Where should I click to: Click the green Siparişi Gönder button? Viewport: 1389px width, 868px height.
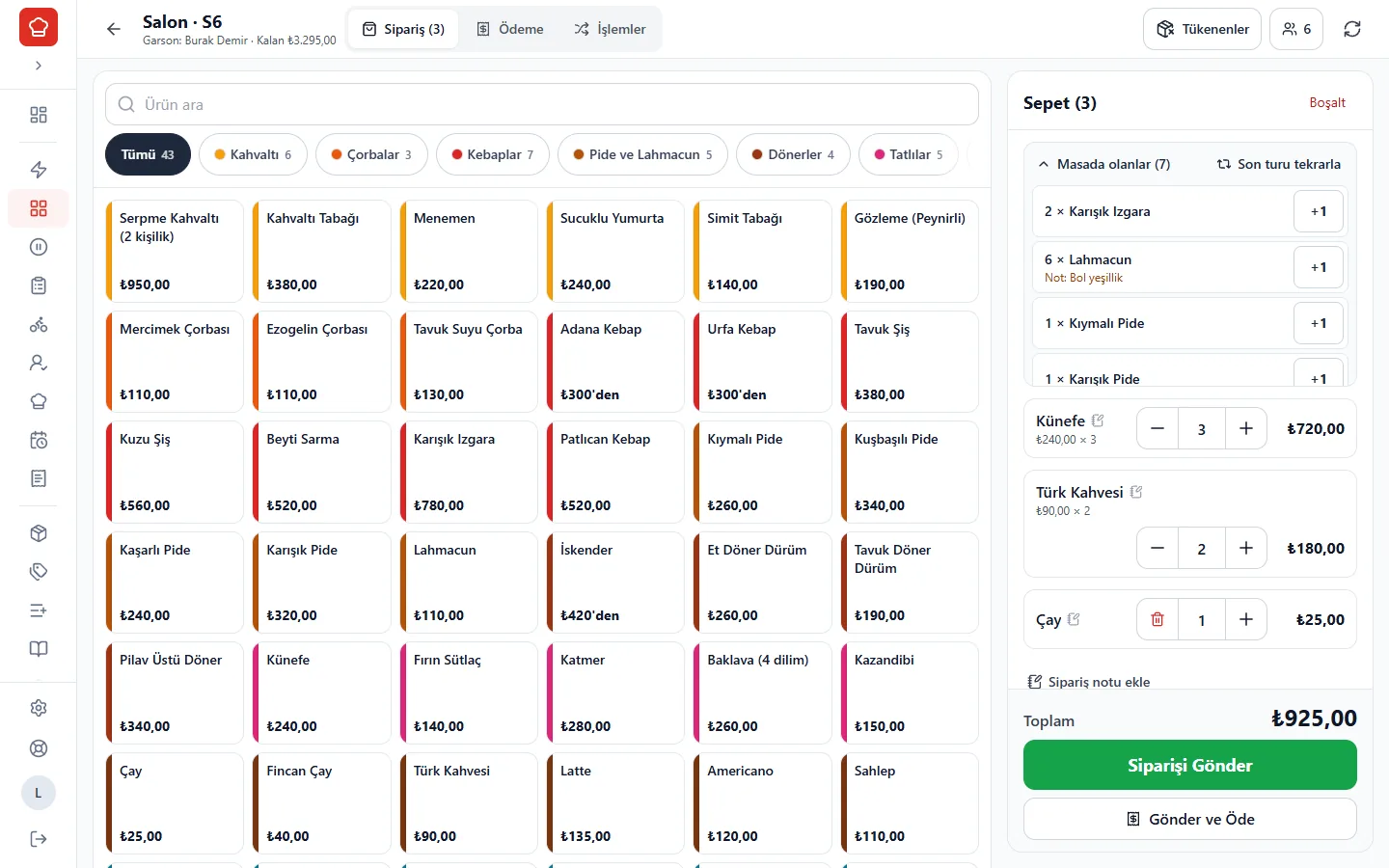[x=1189, y=765]
